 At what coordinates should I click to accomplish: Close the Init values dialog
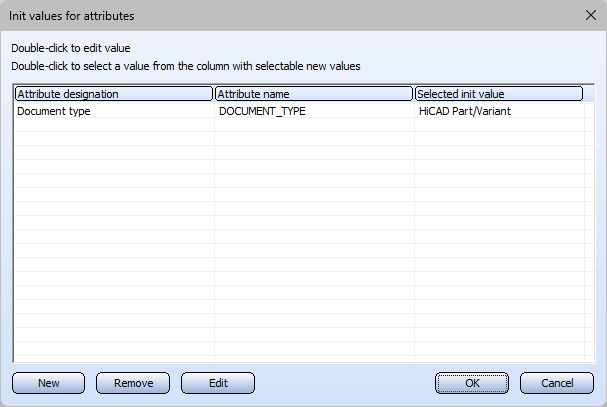[588, 16]
